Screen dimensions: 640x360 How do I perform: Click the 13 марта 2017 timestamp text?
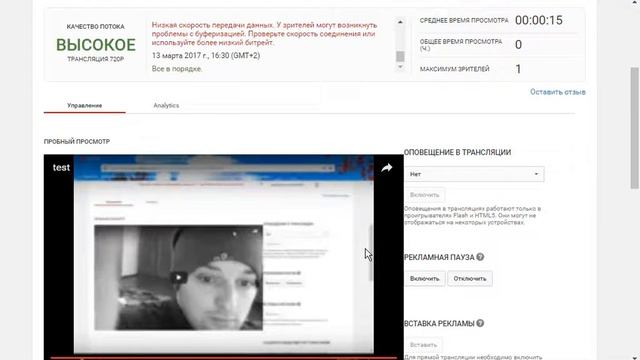[x=206, y=55]
